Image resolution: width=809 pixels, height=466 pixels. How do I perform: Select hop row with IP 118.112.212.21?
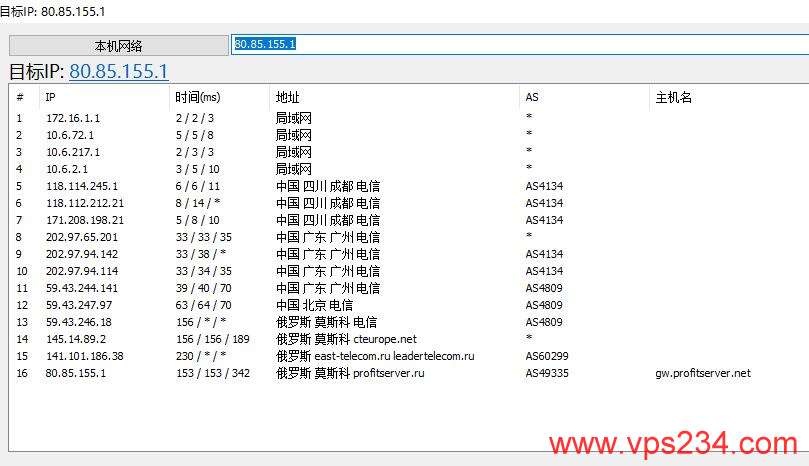point(409,203)
